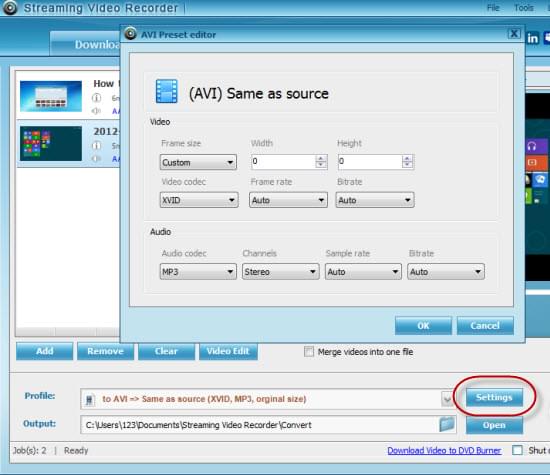
Task: Close the AVI Preset editor dialog
Action: [514, 34]
